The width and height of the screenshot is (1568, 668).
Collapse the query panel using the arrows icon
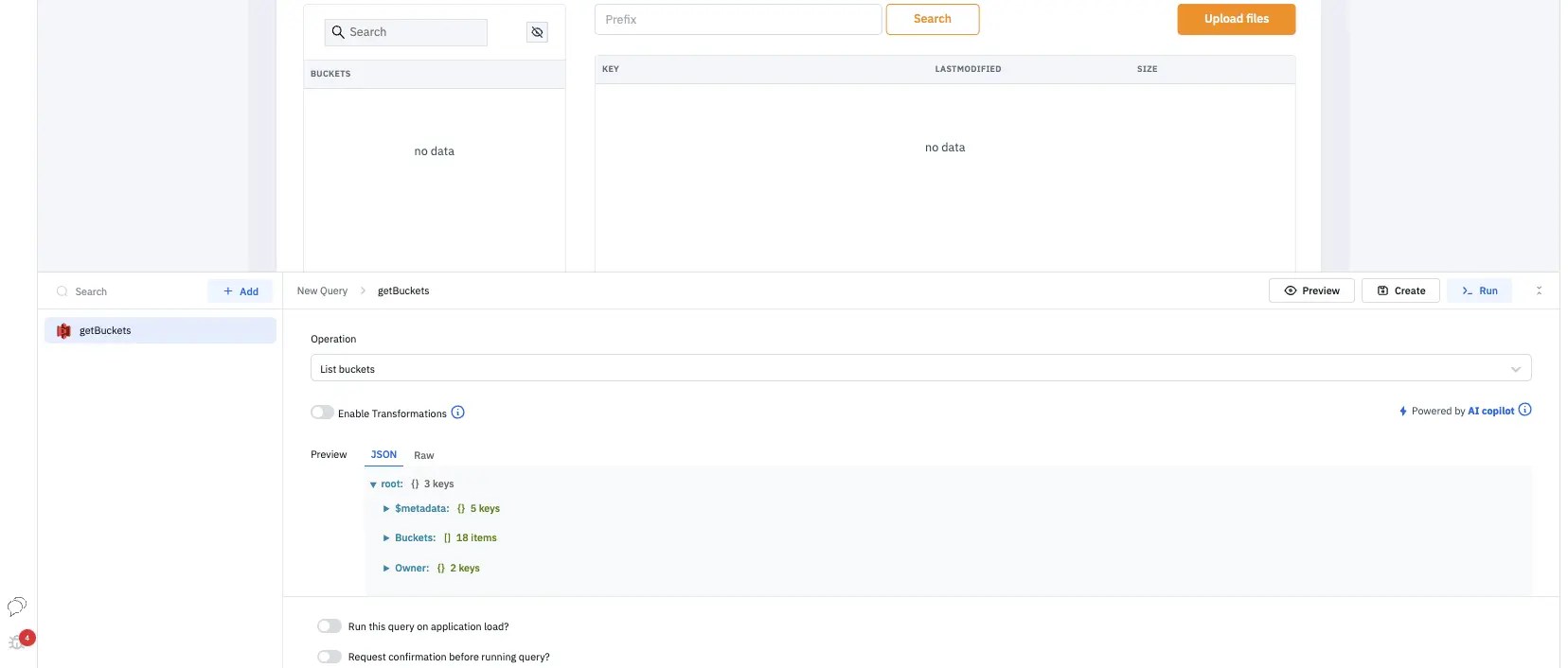[x=1539, y=290]
